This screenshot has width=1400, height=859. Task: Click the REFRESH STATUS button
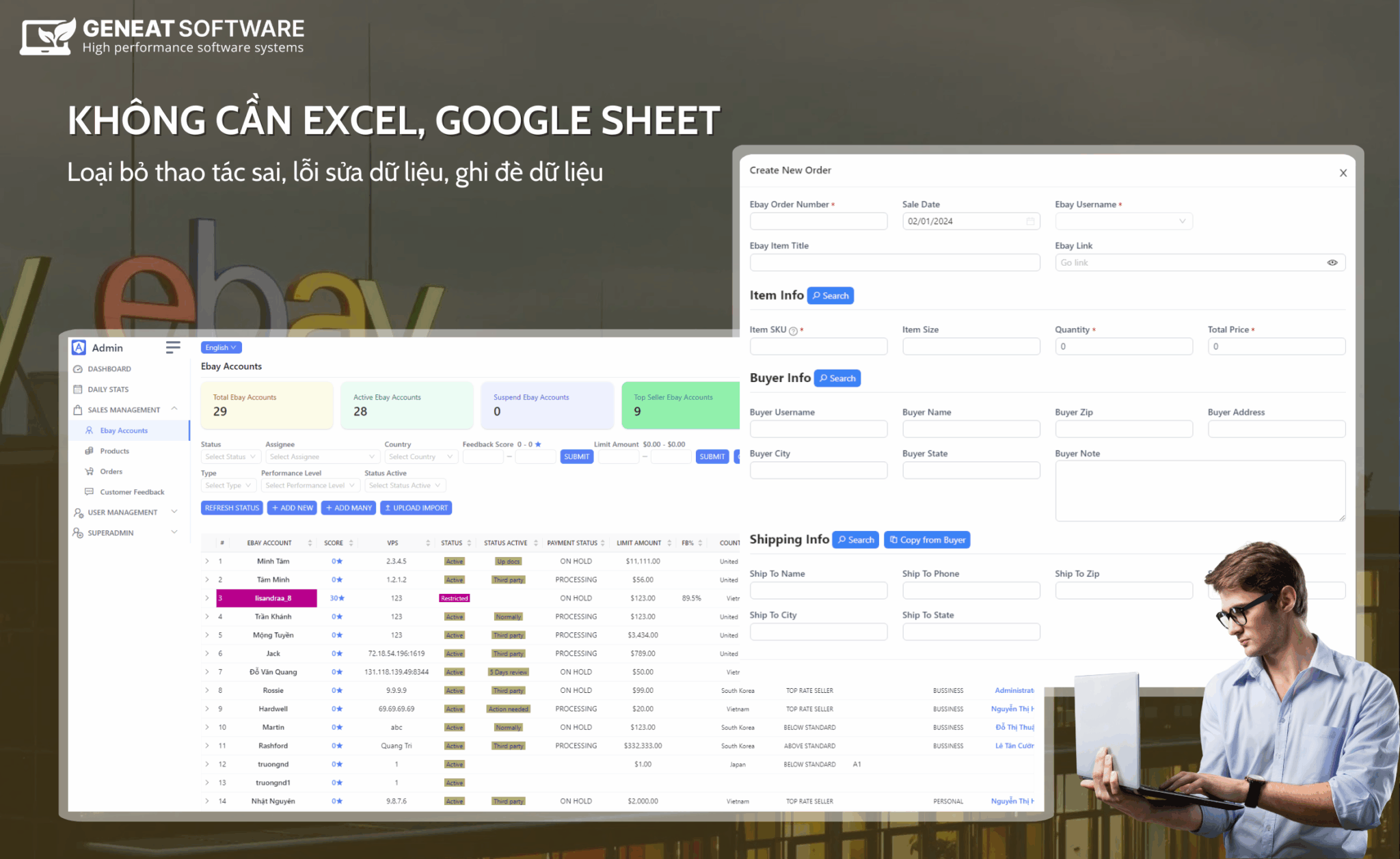coord(232,508)
